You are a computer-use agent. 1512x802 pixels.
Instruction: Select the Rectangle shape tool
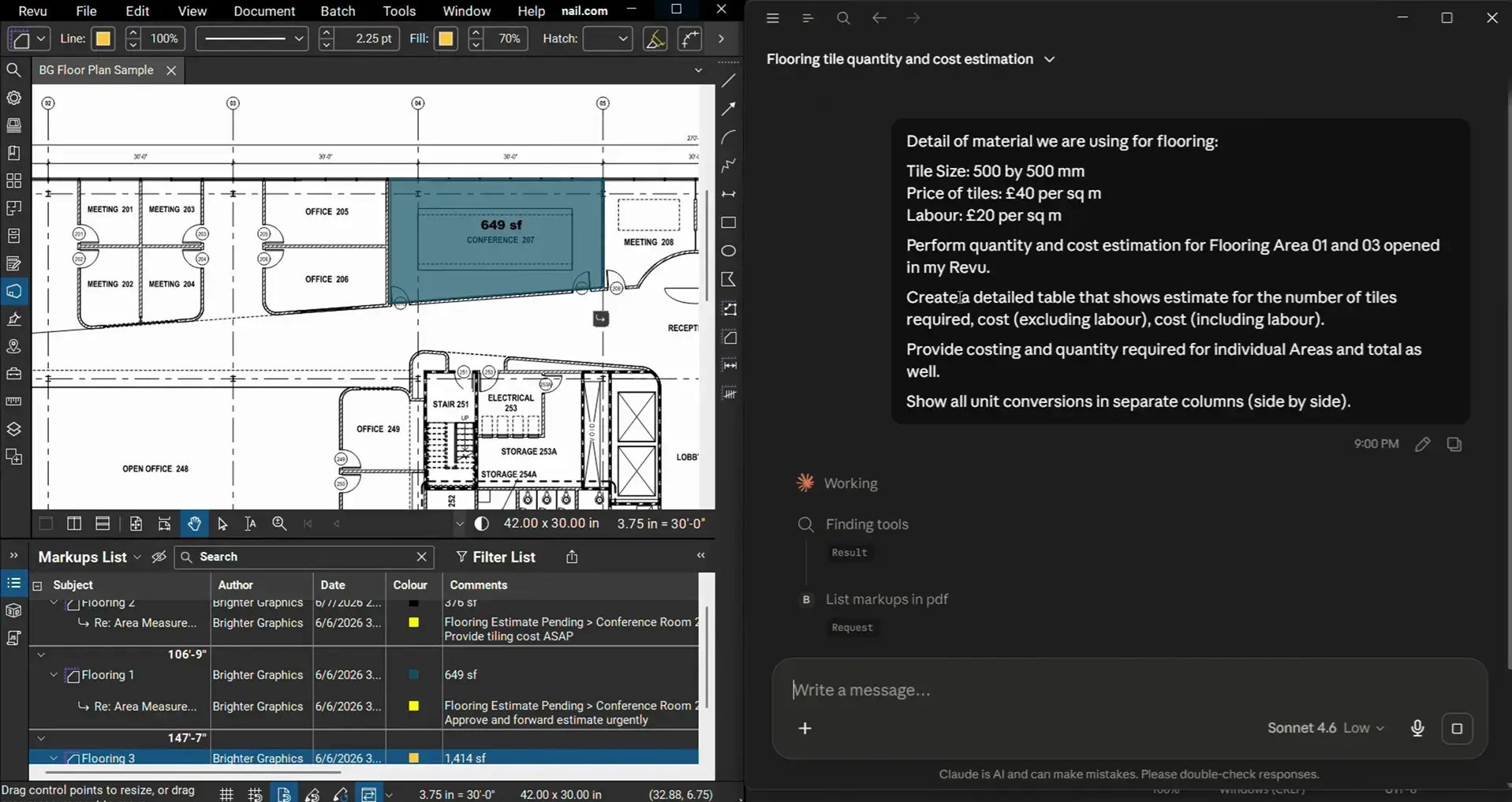729,223
